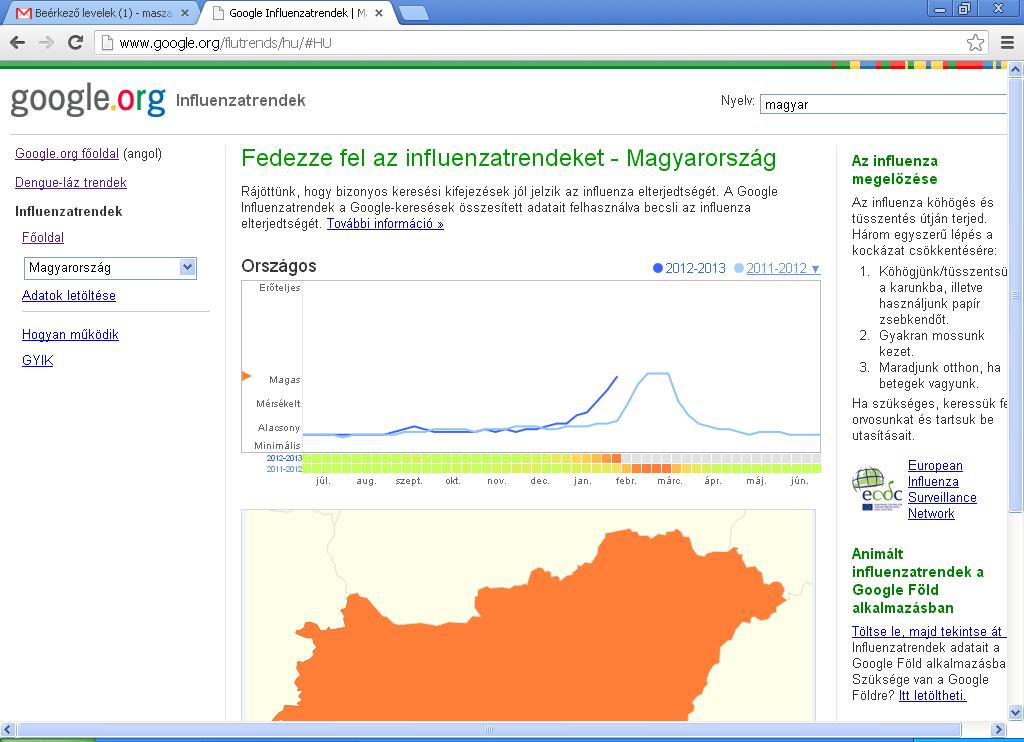This screenshot has width=1024, height=742.
Task: Click the address bar URL field
Action: (530, 42)
